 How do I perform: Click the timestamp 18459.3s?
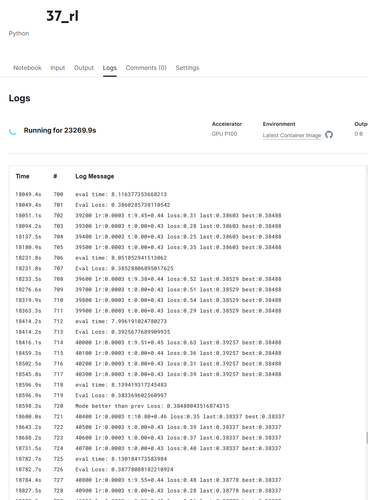click(28, 353)
